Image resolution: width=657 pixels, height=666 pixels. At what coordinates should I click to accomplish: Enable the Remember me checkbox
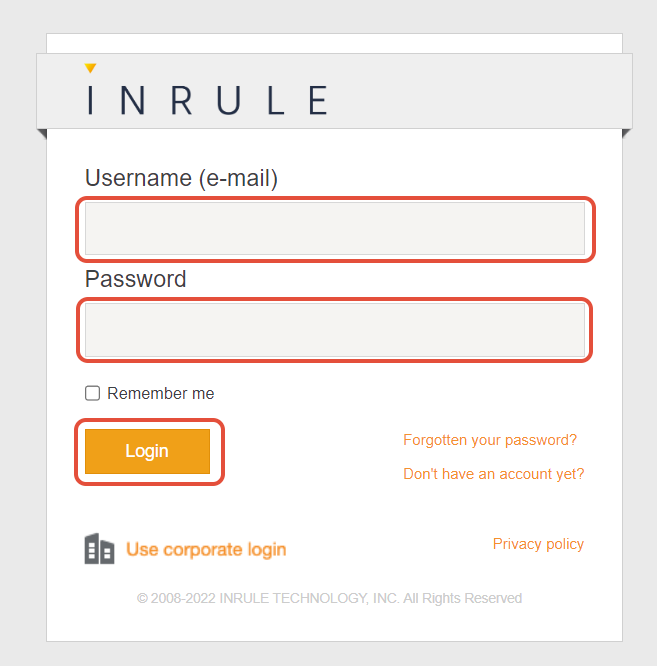[93, 394]
